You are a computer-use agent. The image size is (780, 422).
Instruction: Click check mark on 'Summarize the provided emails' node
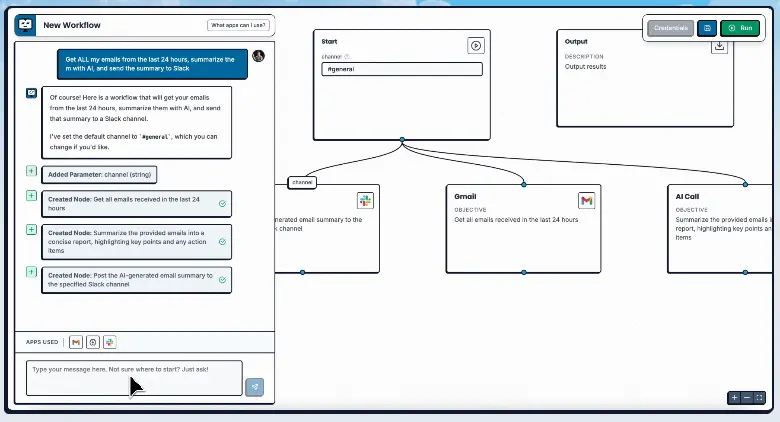(222, 242)
